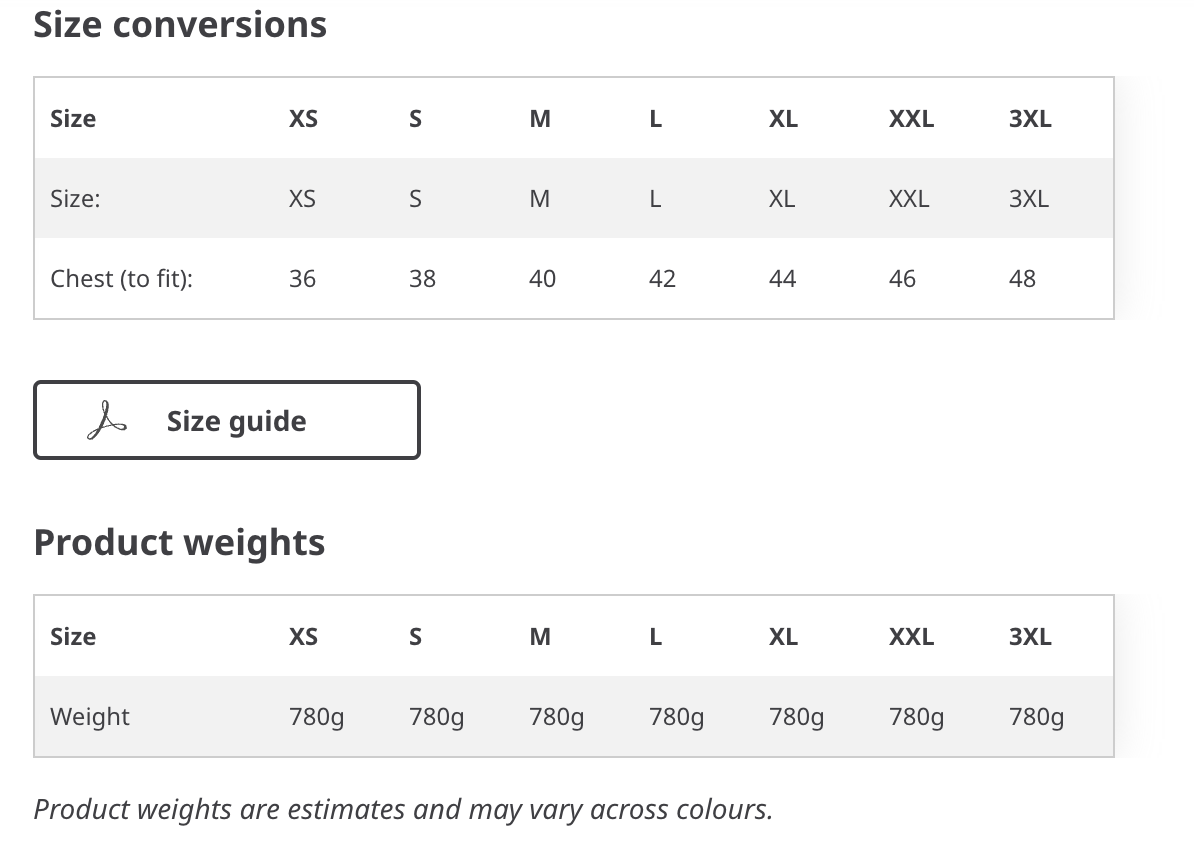Open the Size guide button

point(227,420)
